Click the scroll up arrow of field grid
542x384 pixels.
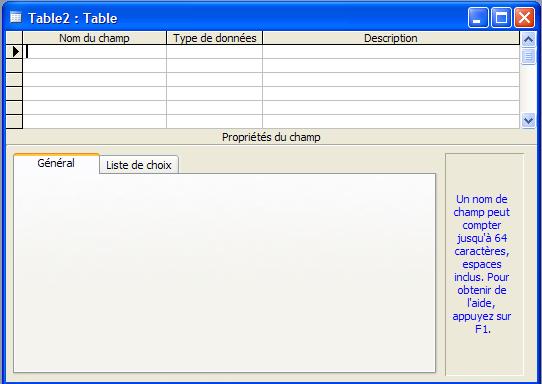(x=528, y=39)
